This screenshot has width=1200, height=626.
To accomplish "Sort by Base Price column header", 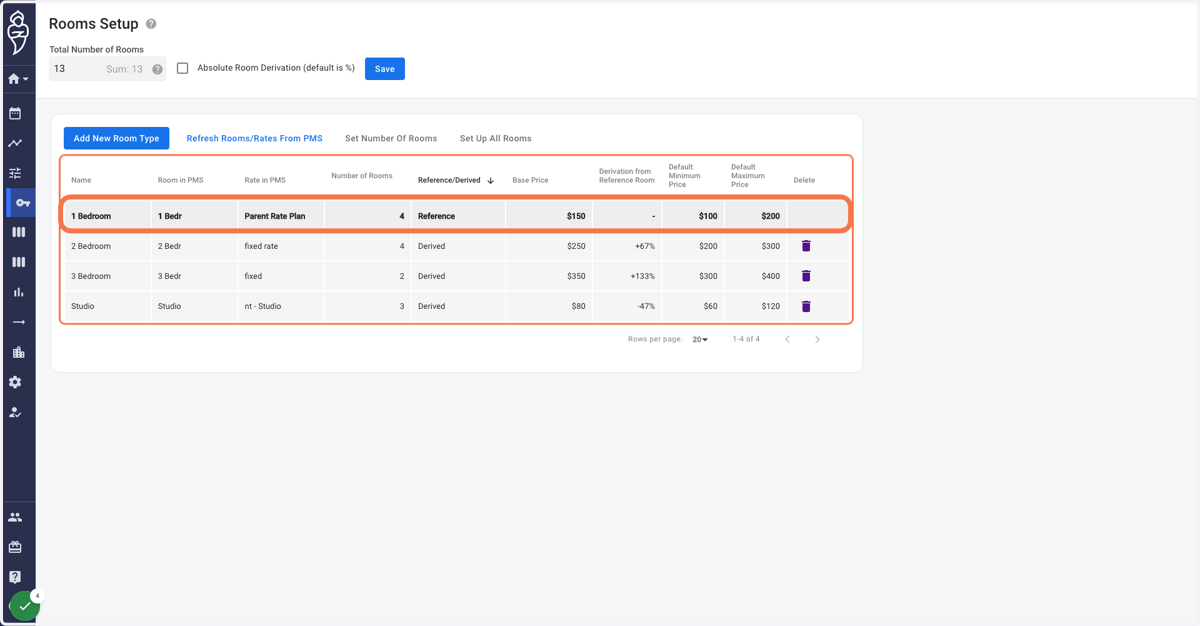I will click(530, 180).
